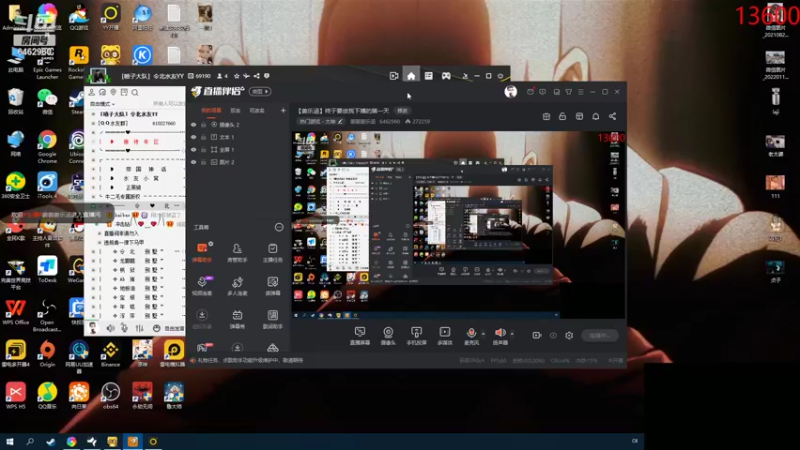Open the 歌词助手 tool

click(x=272, y=319)
